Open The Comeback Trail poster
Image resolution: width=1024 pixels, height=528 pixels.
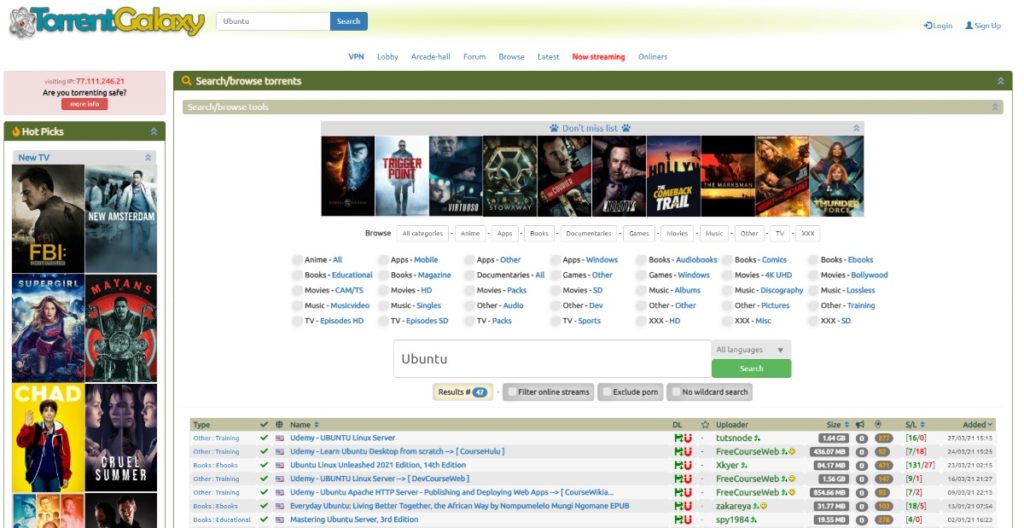(x=673, y=176)
